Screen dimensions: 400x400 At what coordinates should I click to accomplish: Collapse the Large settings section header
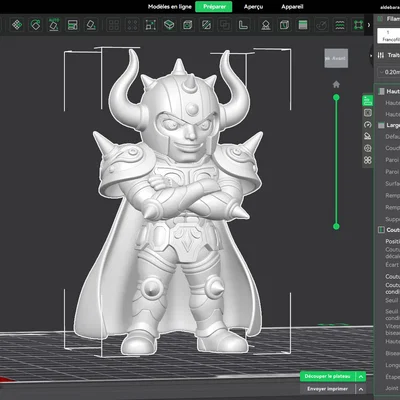click(388, 125)
